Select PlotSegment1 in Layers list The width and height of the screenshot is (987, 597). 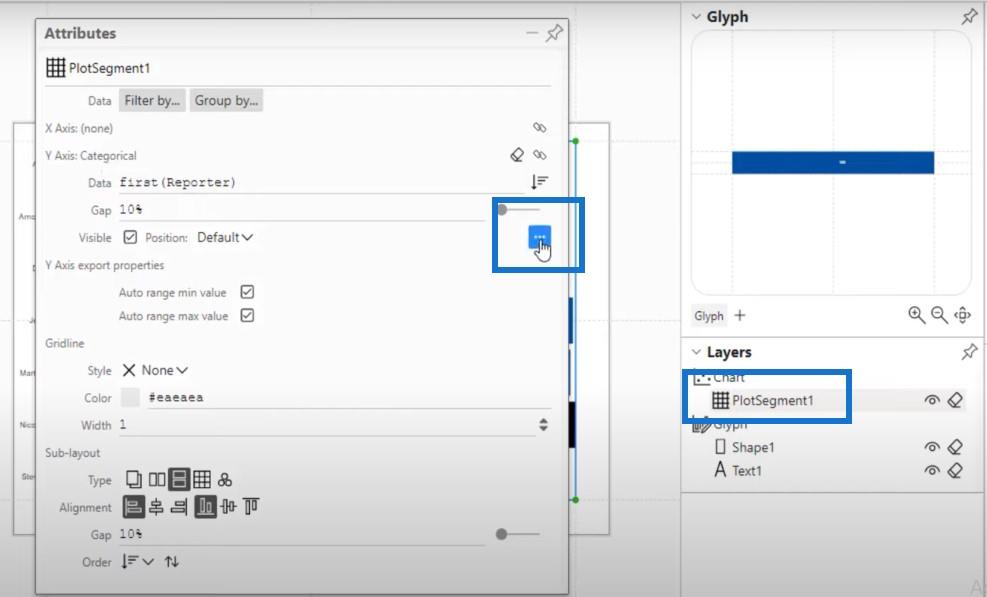772,400
